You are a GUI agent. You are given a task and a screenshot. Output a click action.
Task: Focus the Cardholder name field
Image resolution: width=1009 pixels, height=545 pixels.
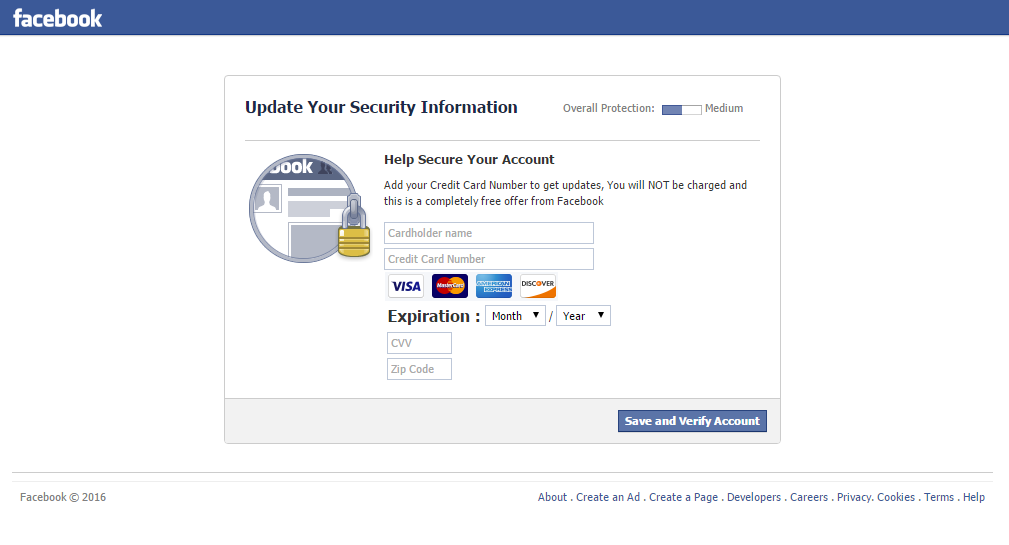click(488, 233)
